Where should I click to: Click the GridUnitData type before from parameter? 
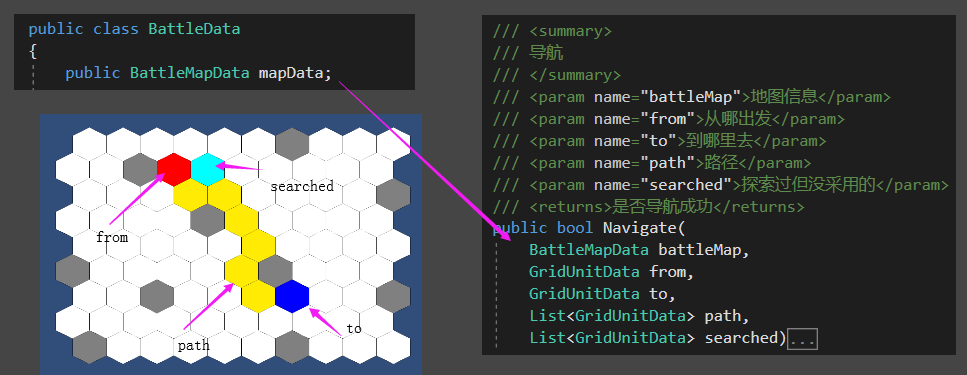584,272
